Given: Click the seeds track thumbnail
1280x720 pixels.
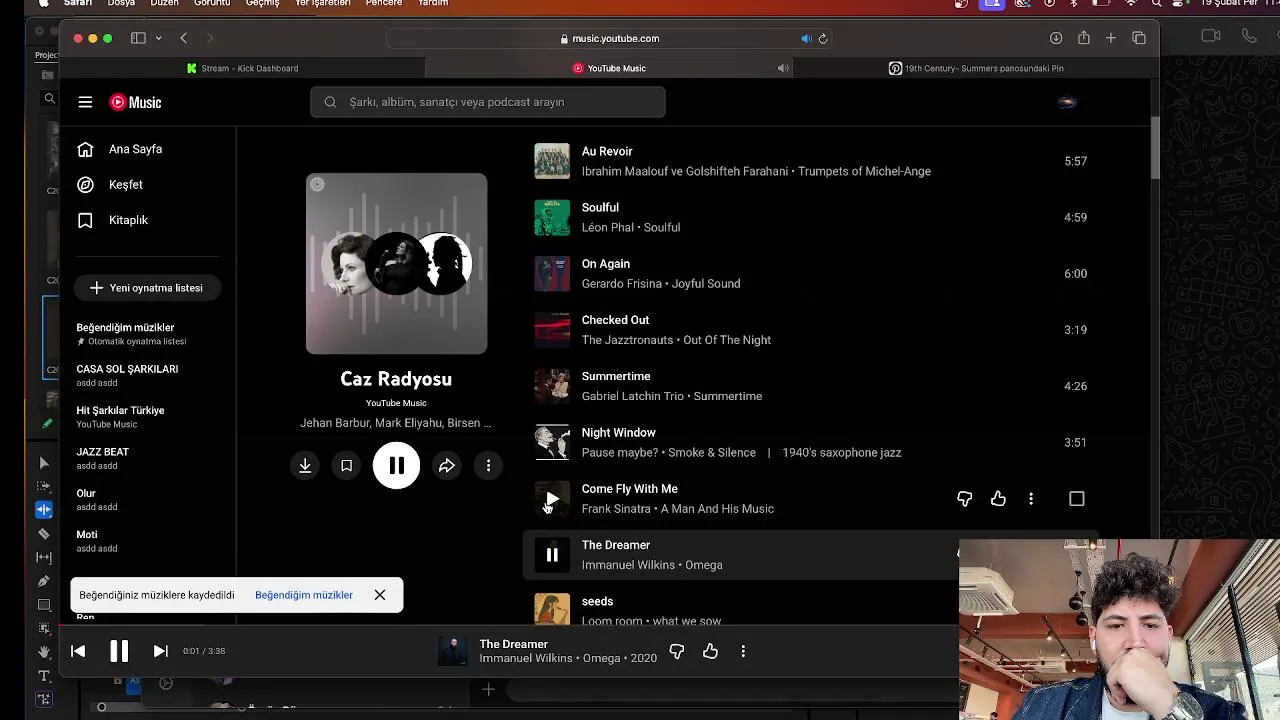Looking at the screenshot, I should click(x=552, y=609).
